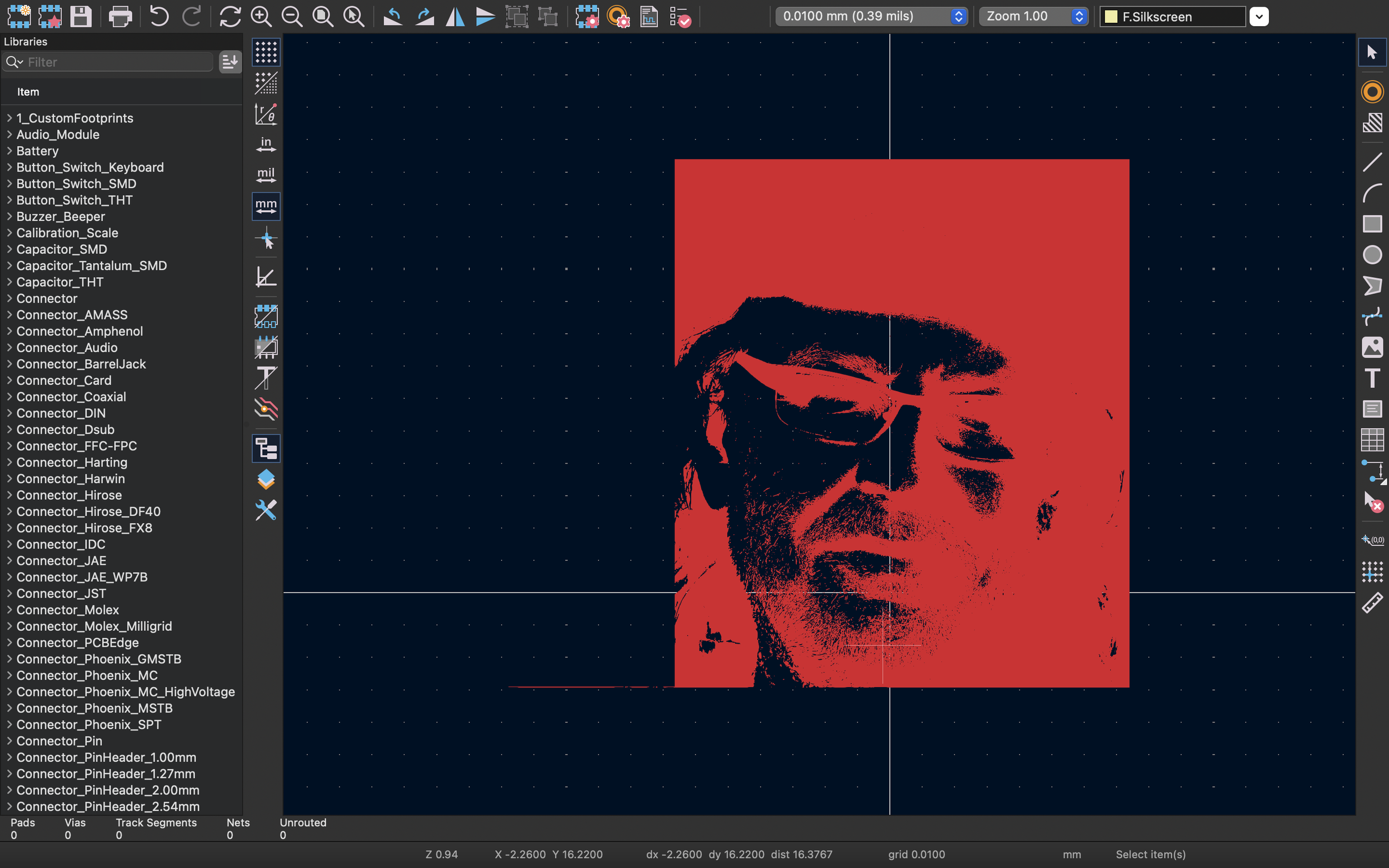This screenshot has height=868, width=1389.
Task: Click the Print icon
Action: [x=120, y=17]
